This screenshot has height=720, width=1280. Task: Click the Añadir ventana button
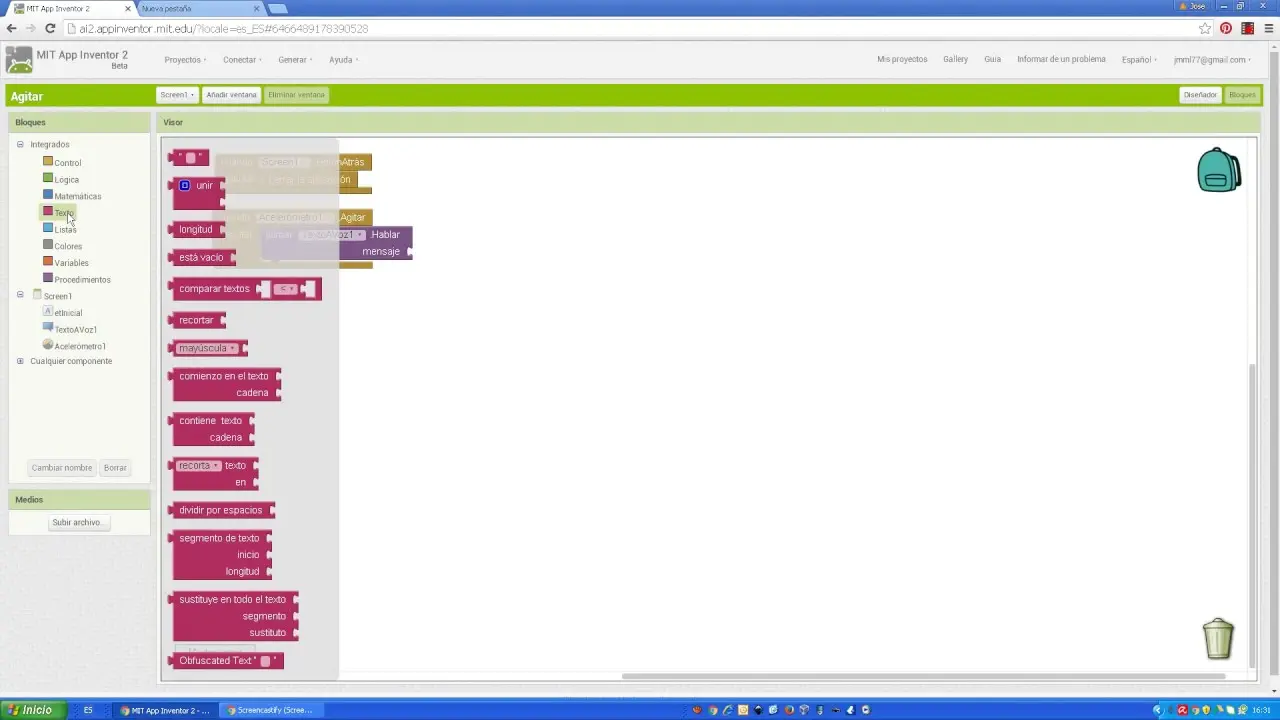(x=231, y=95)
